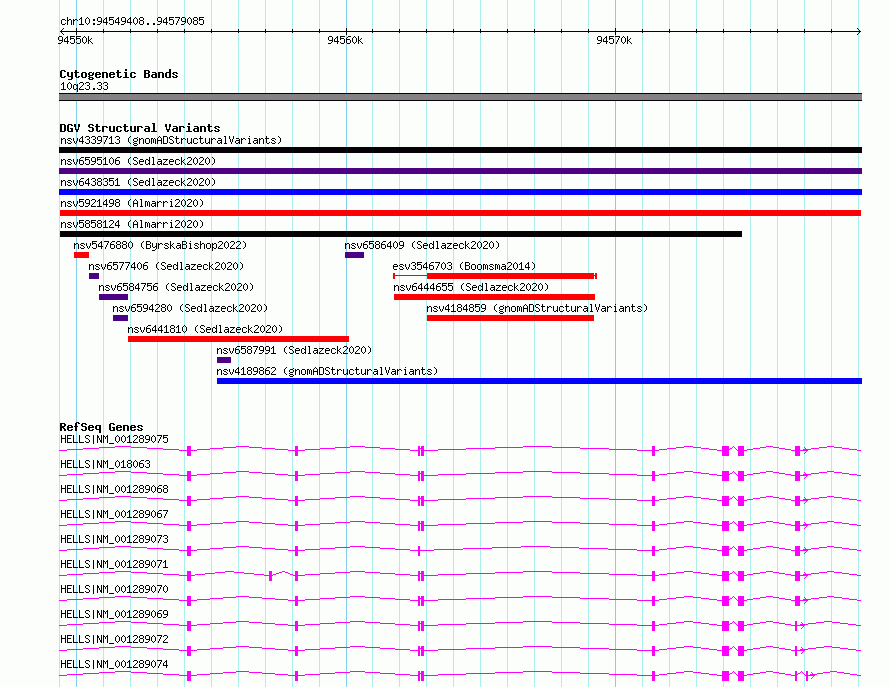This screenshot has width=890, height=687.
Task: Click the 94570k ruler tick label
Action: click(x=614, y=40)
